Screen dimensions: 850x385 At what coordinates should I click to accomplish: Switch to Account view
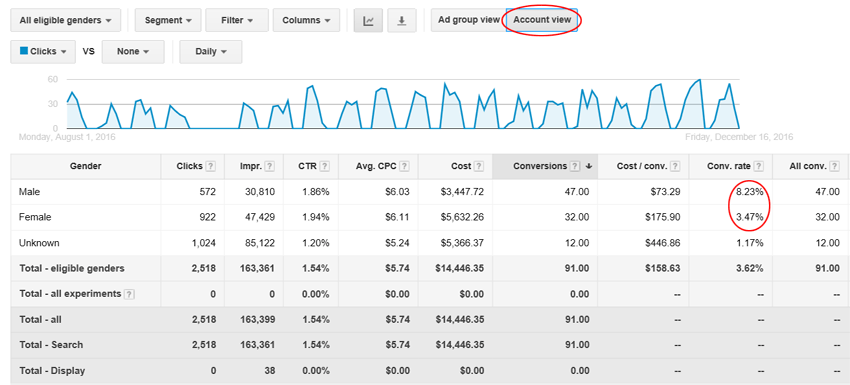(x=542, y=20)
